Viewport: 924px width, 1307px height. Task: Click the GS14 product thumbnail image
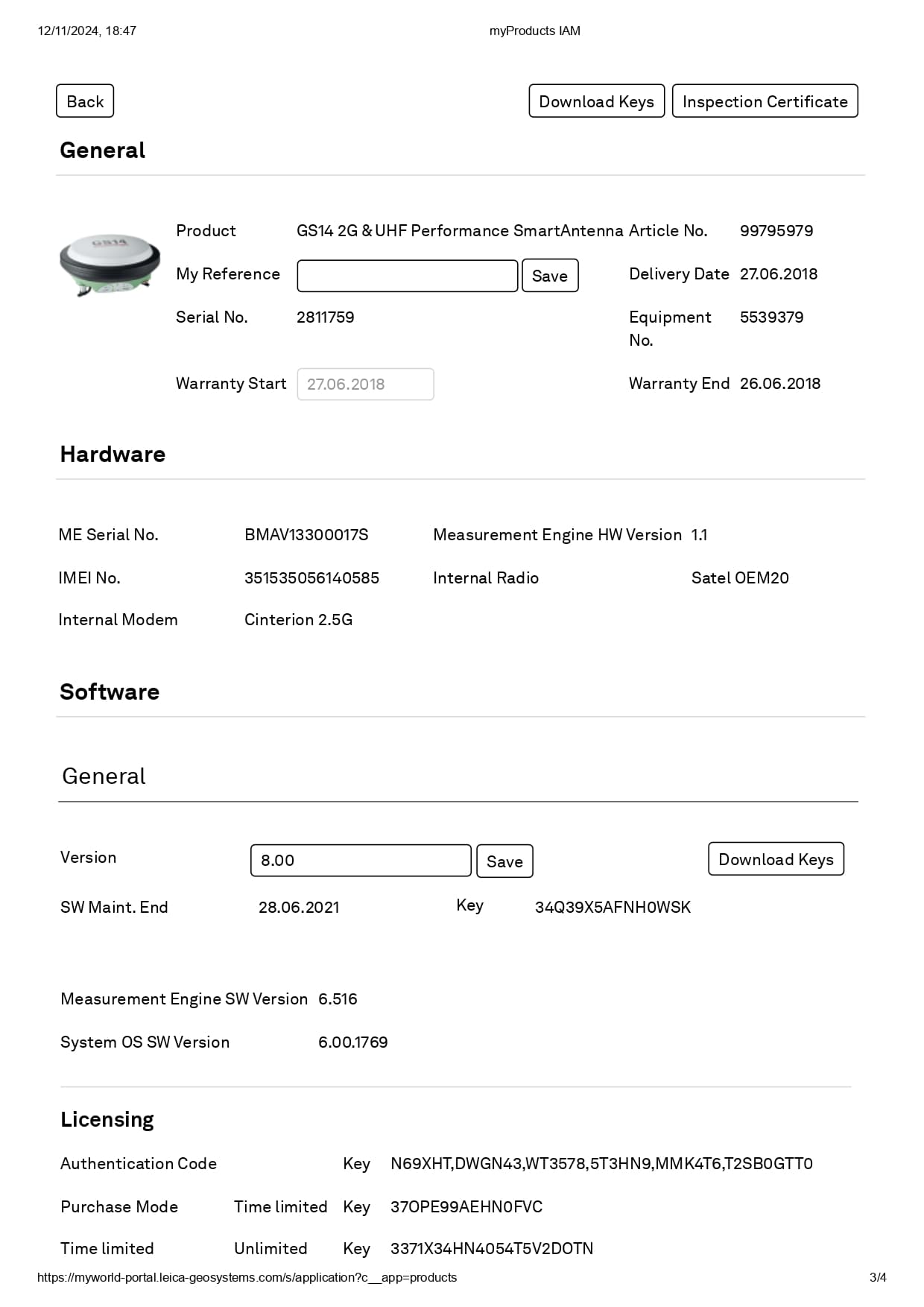(110, 265)
